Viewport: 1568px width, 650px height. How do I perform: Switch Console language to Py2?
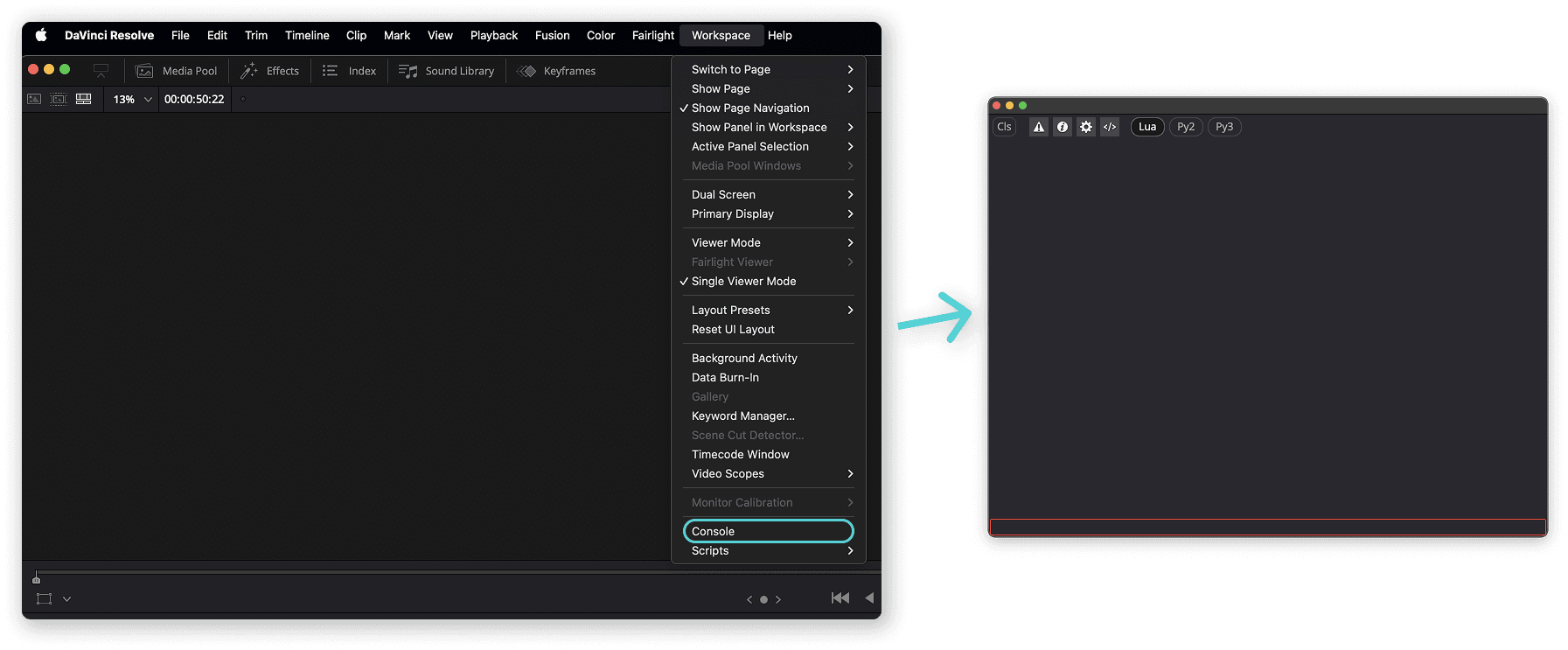coord(1186,127)
